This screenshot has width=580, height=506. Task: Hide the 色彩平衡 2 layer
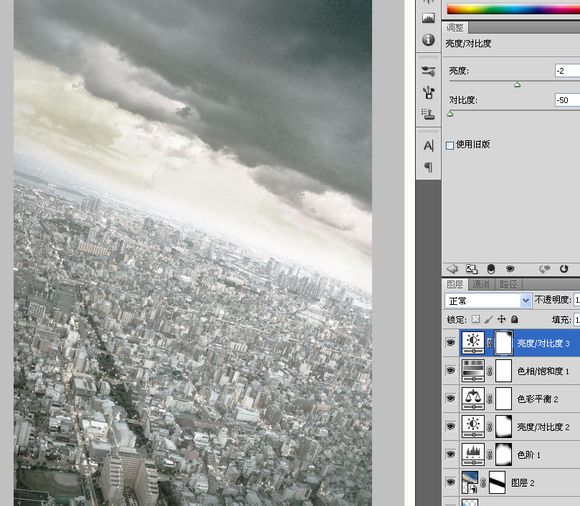pos(451,399)
